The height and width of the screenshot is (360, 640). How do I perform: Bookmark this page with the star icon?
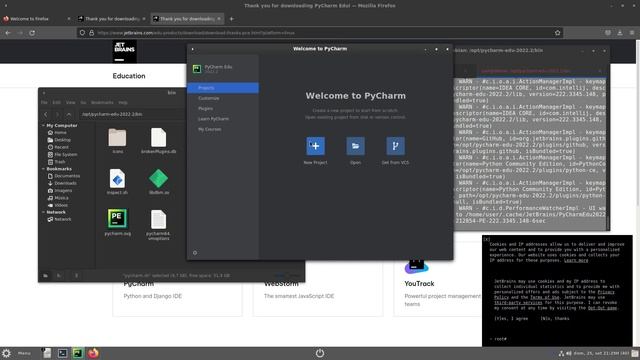pyautogui.click(x=558, y=33)
